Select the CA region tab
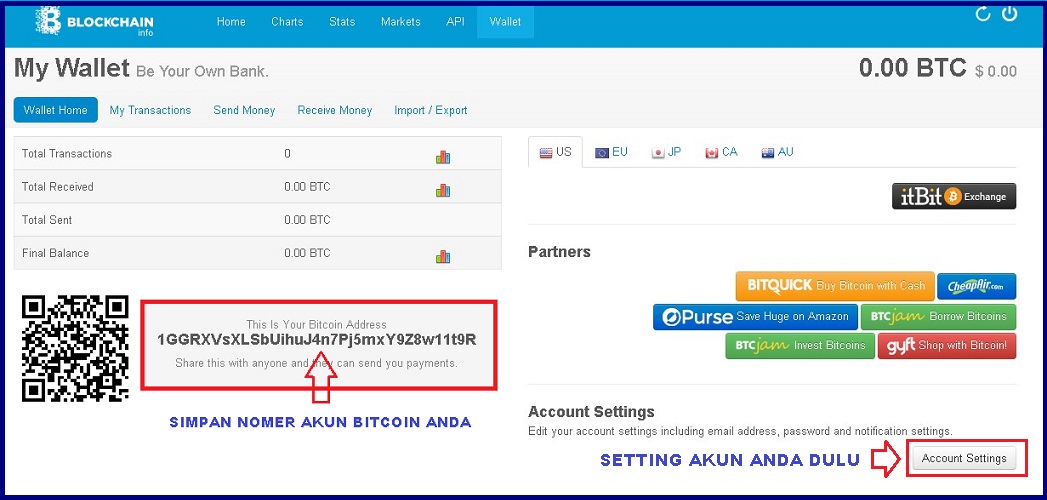Viewport: 1047px width, 500px height. (x=721, y=152)
